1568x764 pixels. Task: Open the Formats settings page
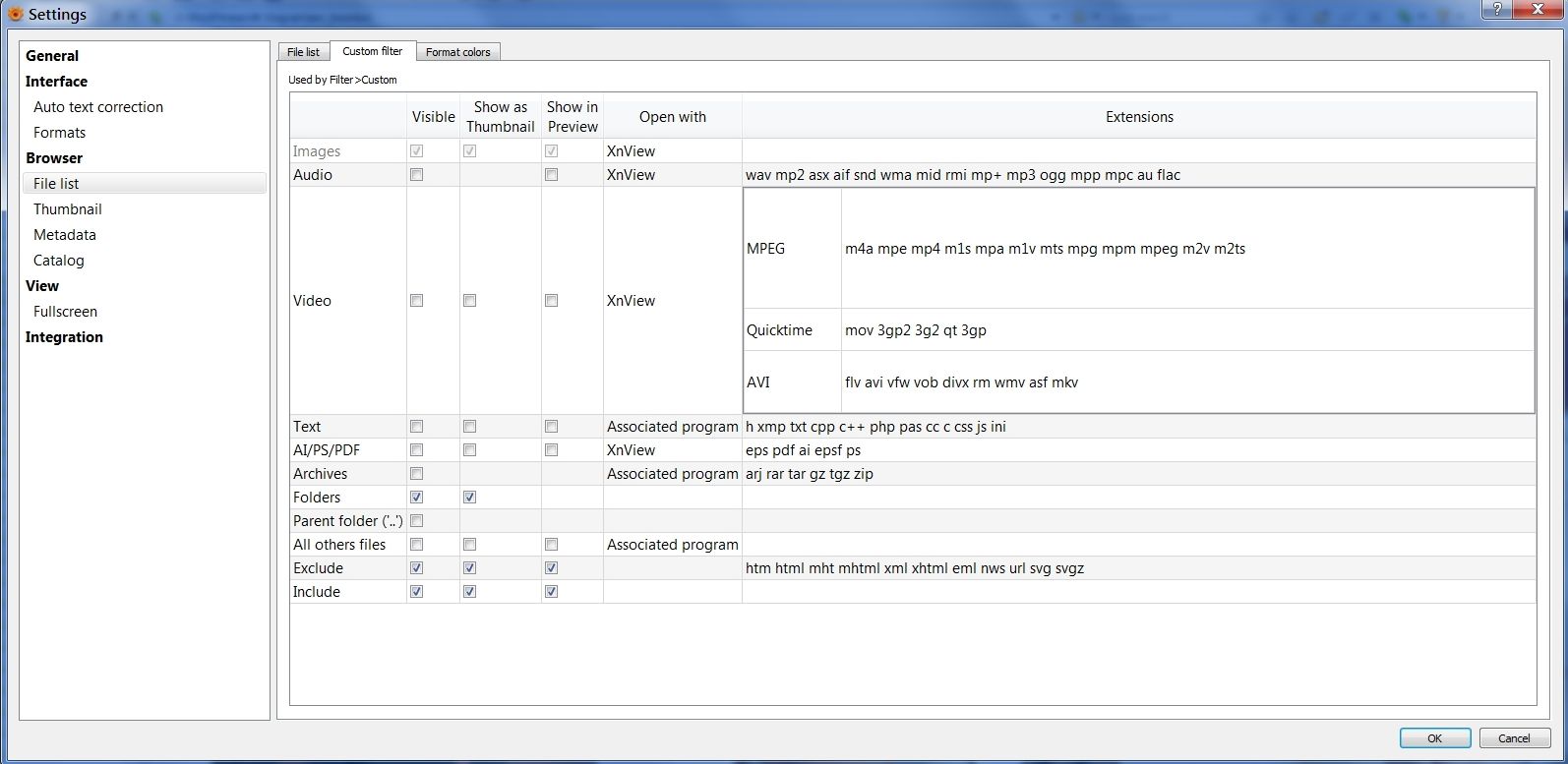pyautogui.click(x=59, y=133)
